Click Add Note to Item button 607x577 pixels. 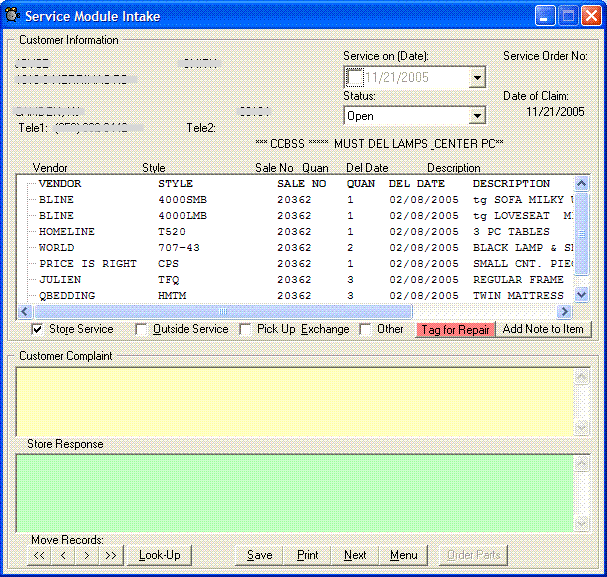coord(543,329)
